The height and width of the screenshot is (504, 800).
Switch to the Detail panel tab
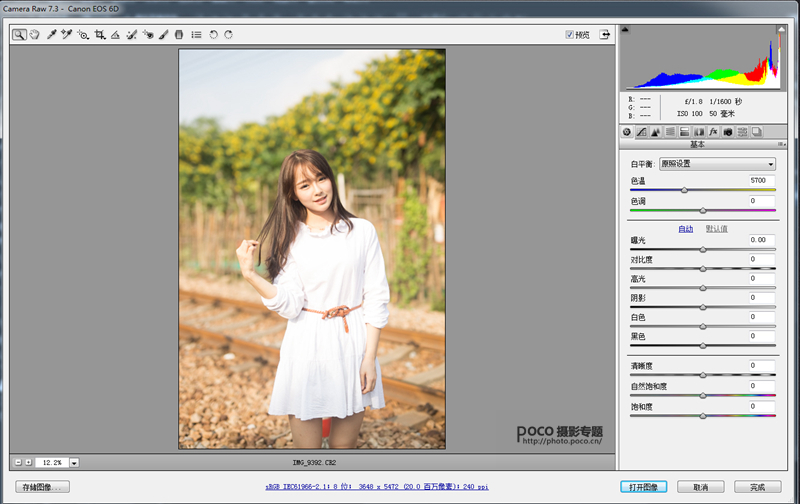coord(656,132)
